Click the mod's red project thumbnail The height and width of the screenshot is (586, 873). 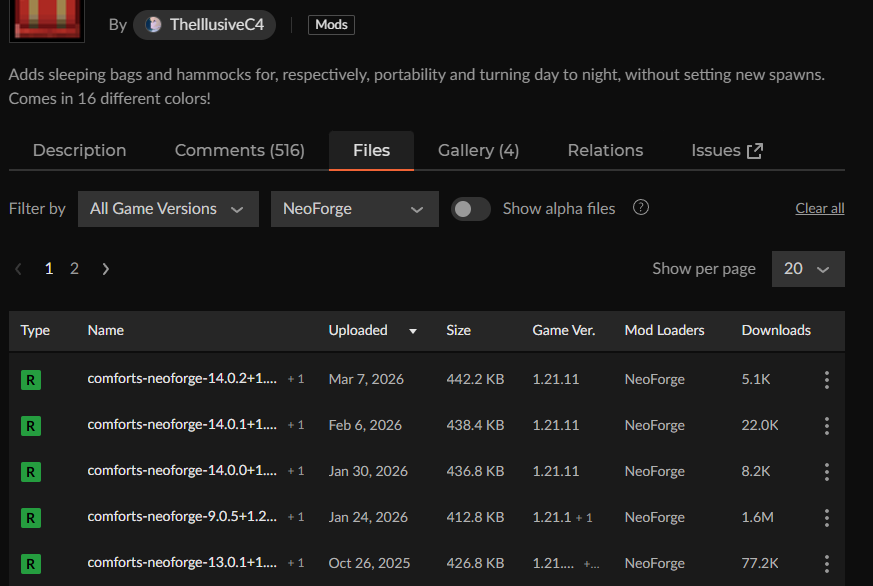pyautogui.click(x=47, y=20)
